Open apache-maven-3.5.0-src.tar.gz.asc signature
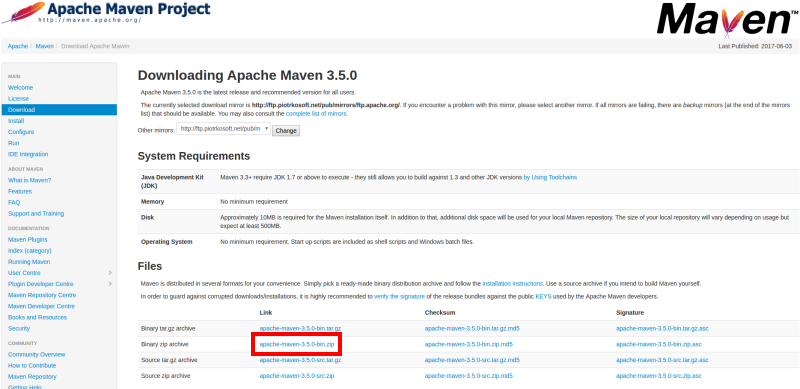Viewport: 800px width, 389px height. [x=662, y=360]
